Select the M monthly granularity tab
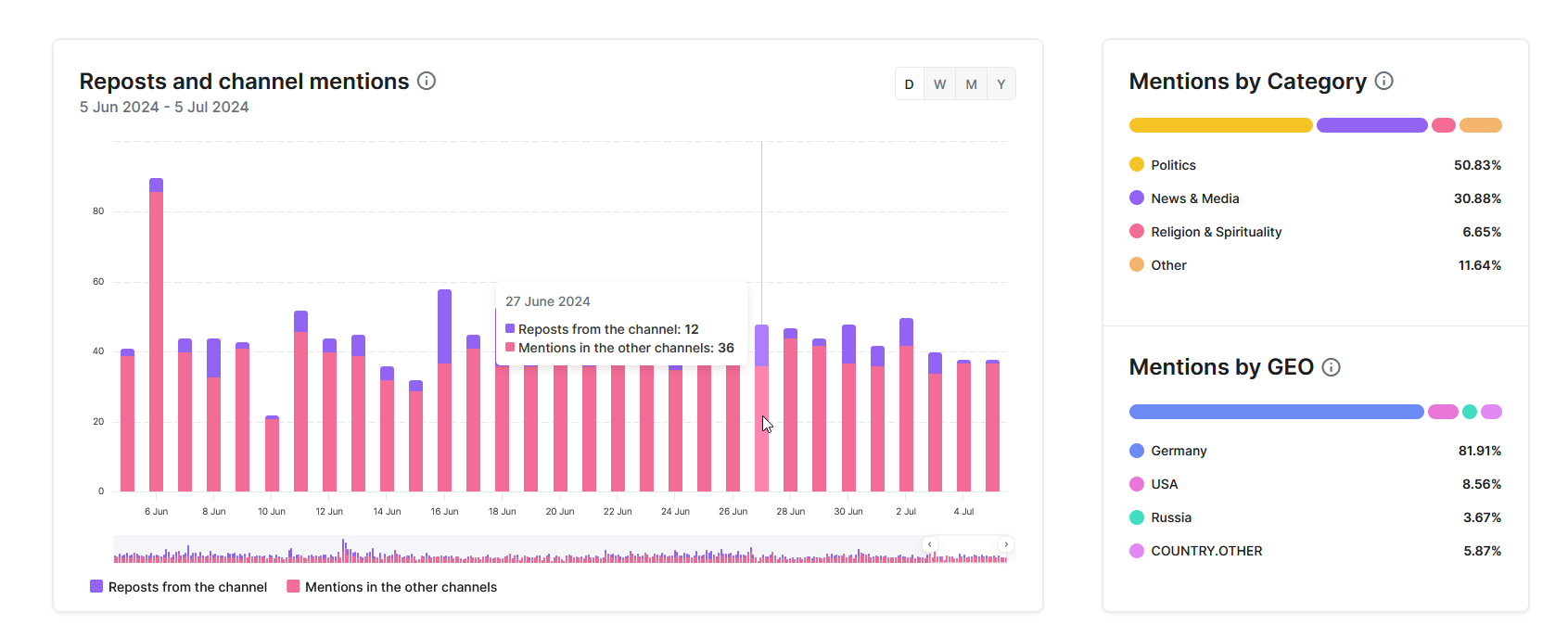Viewport: 1568px width, 638px height. tap(971, 84)
